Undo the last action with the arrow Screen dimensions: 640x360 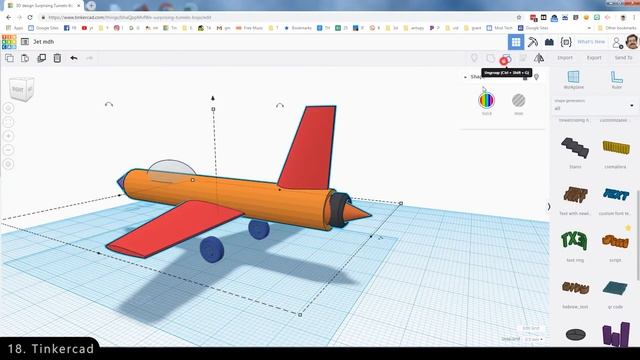(x=73, y=58)
